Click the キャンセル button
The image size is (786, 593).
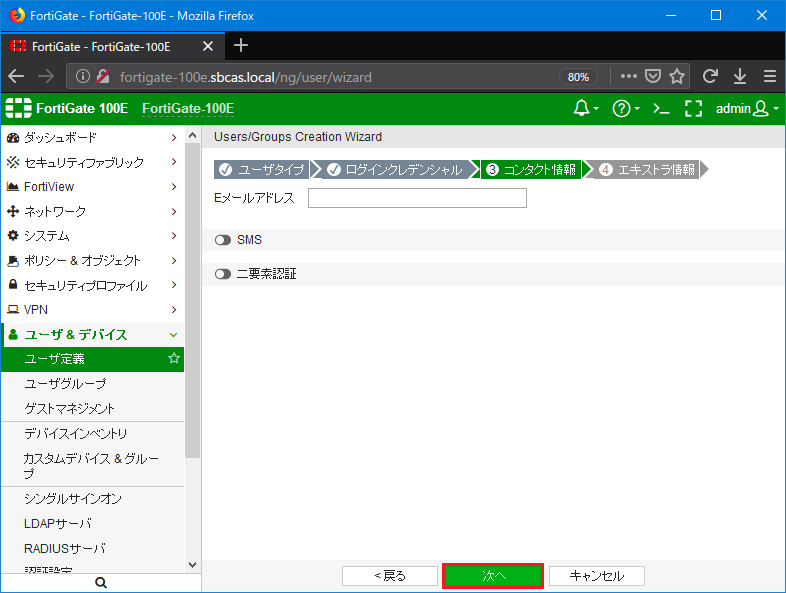pos(597,575)
